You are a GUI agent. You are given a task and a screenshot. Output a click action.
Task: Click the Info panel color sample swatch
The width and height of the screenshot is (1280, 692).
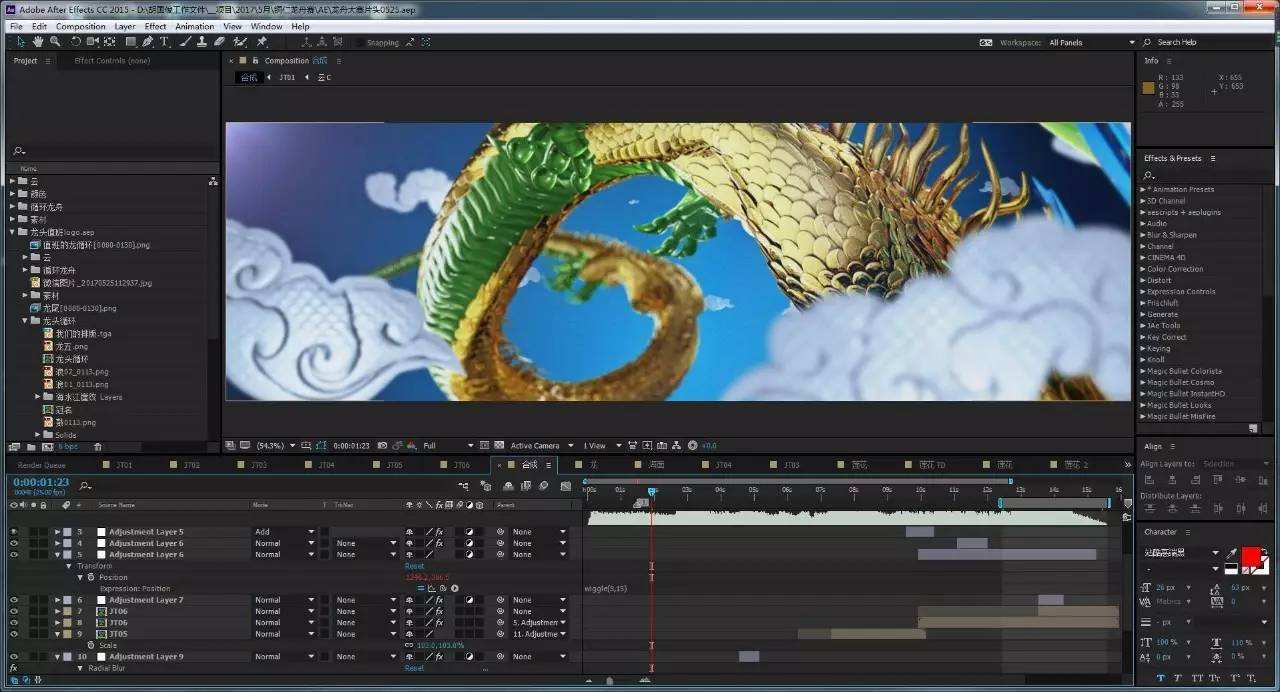click(x=1148, y=88)
